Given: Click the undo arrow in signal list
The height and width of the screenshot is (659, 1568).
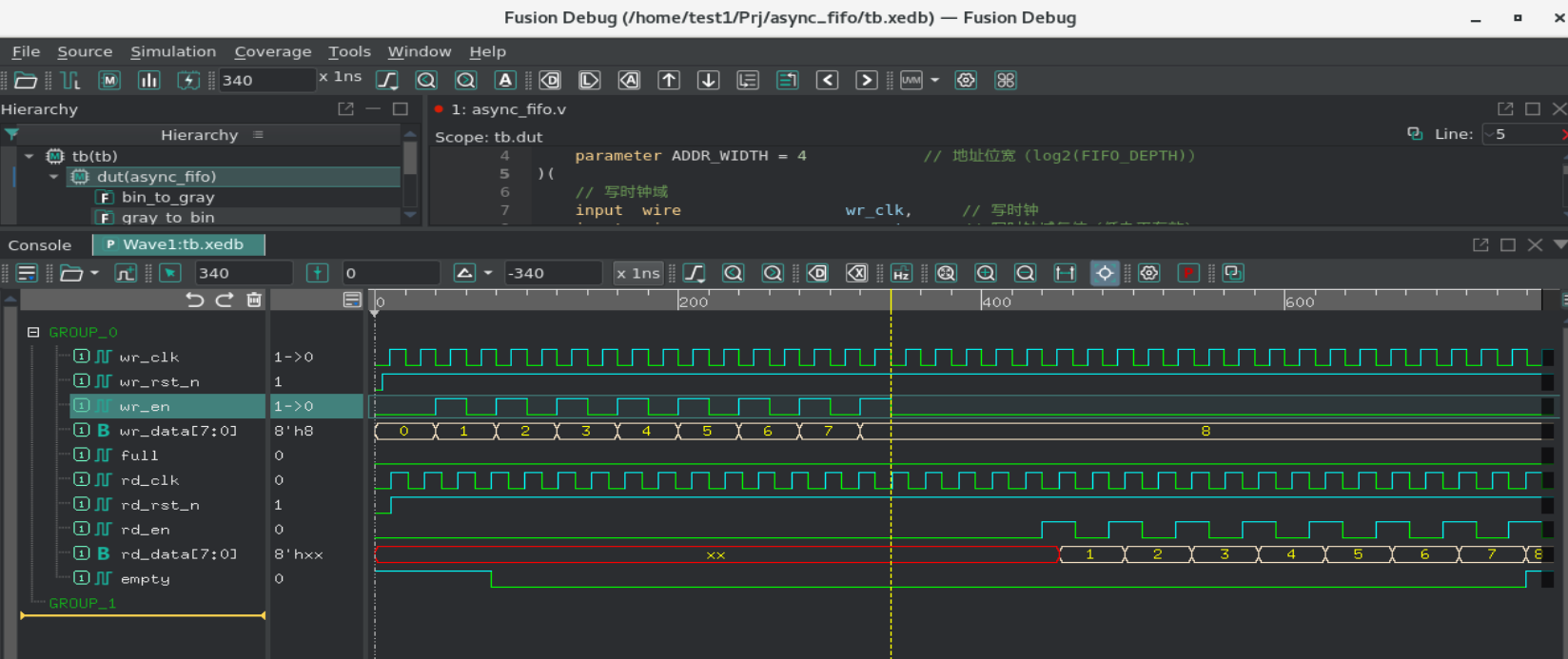Looking at the screenshot, I should [x=195, y=300].
